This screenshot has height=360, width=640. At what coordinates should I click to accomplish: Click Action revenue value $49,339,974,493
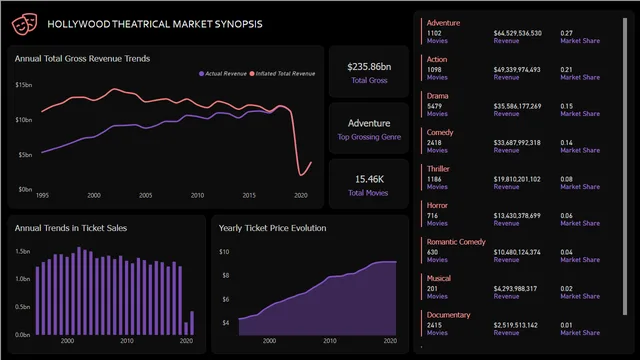(x=517, y=70)
